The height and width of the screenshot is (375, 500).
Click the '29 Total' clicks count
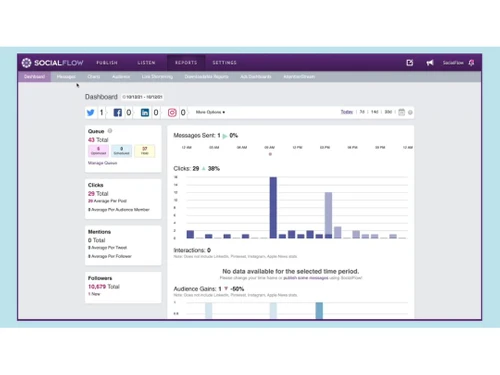98,194
